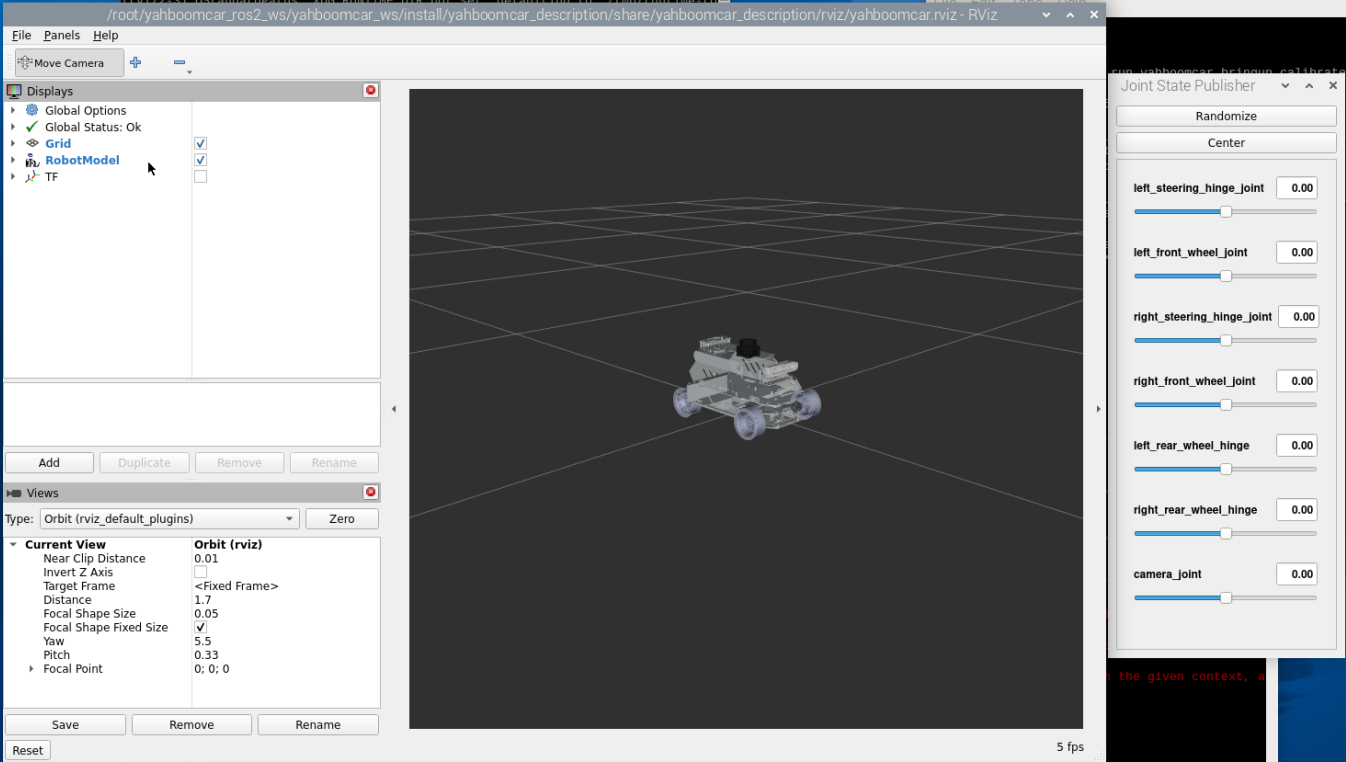Minimize the RViz window
The image size is (1346, 762).
(1047, 15)
